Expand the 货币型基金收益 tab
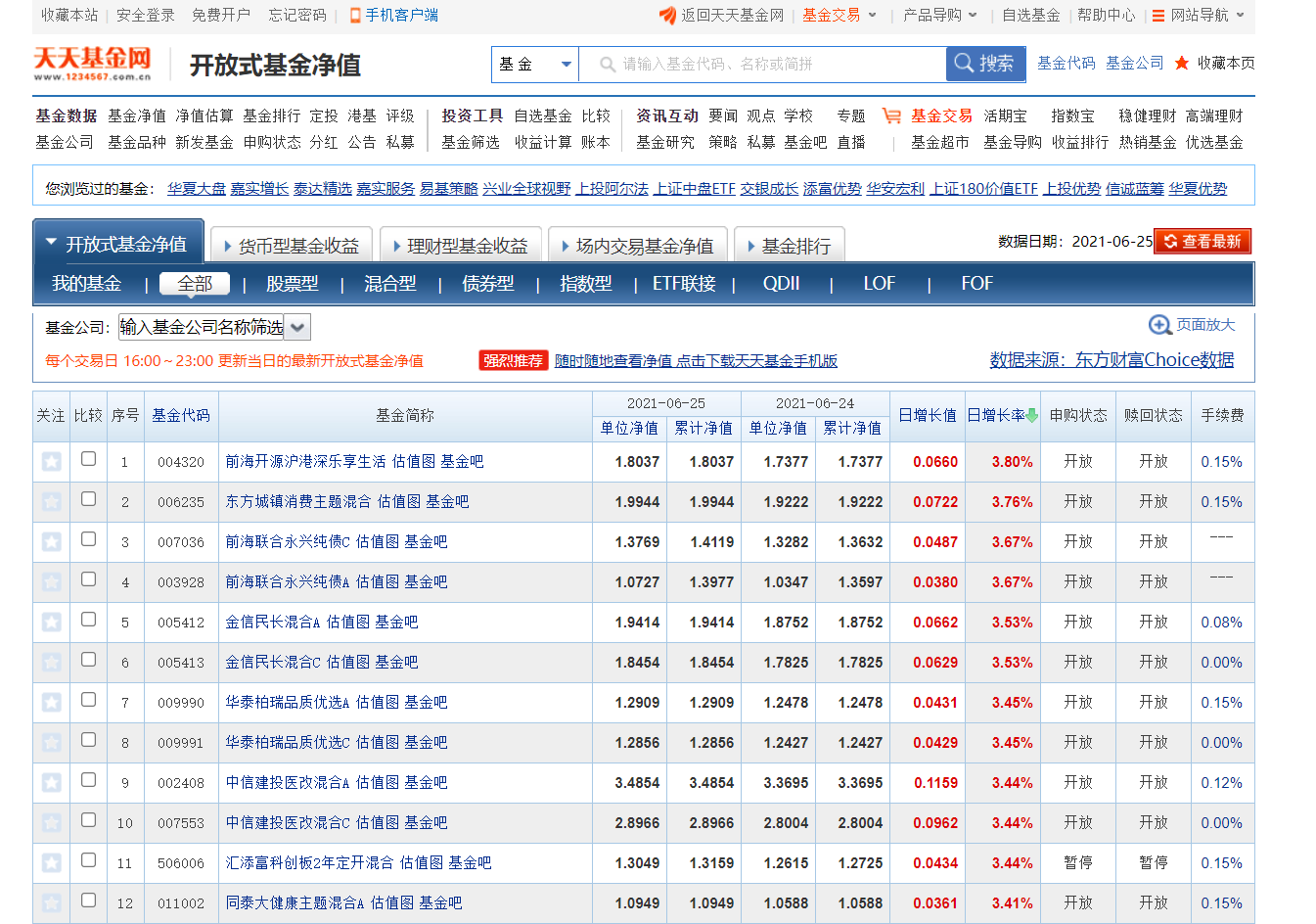This screenshot has height=924, width=1316. [291, 246]
